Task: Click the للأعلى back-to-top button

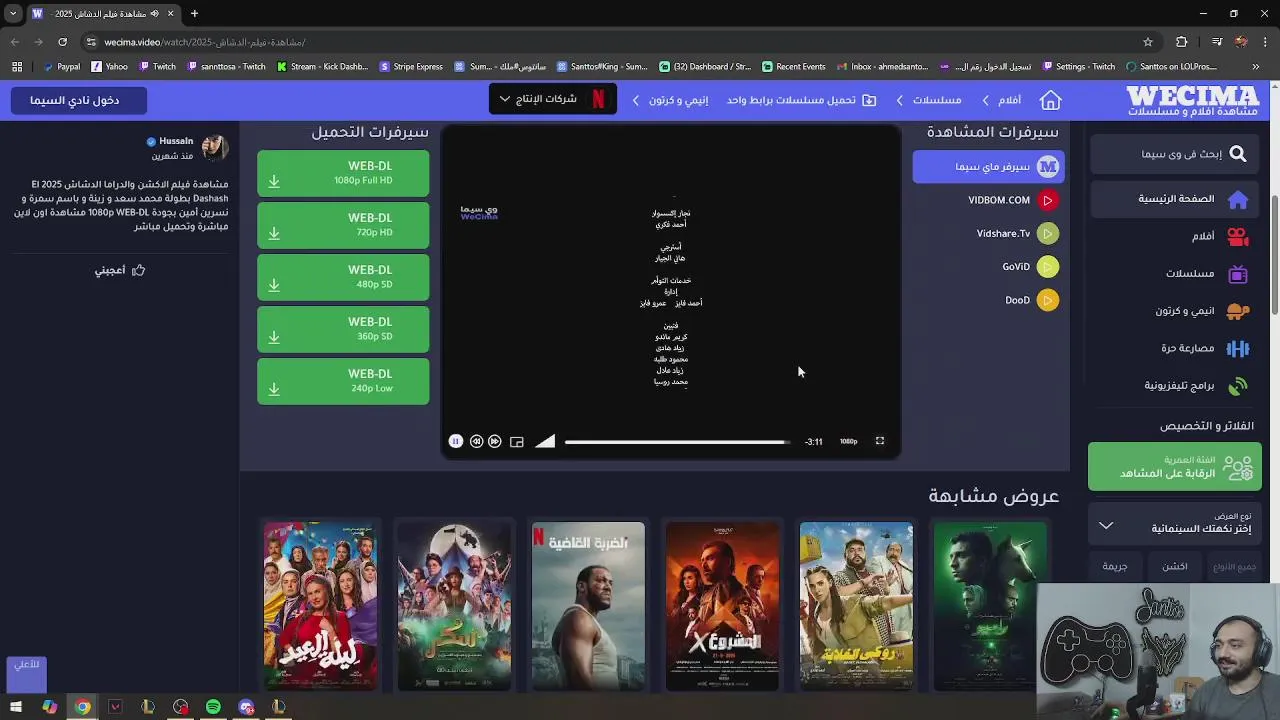Action: [x=27, y=674]
